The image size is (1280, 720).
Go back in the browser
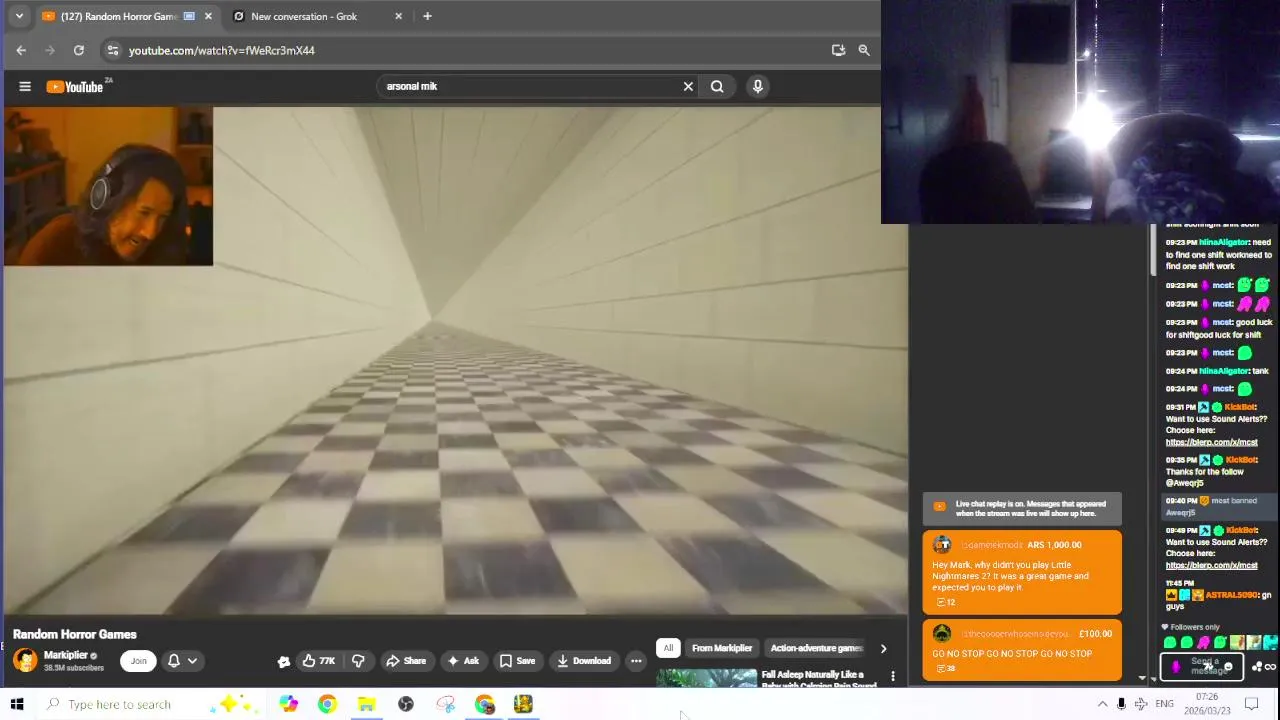pos(21,50)
